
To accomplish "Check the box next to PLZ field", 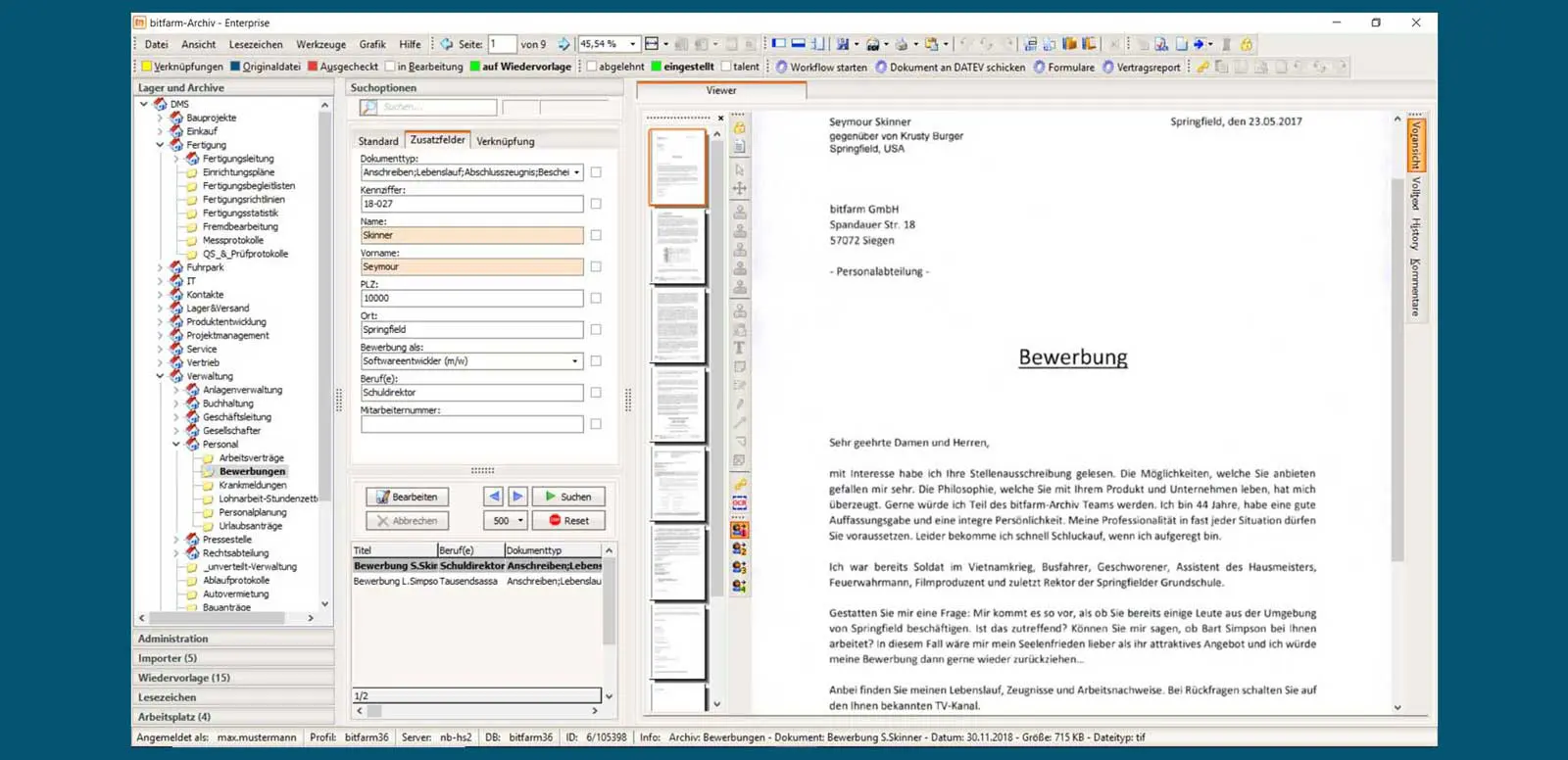I will 596,298.
